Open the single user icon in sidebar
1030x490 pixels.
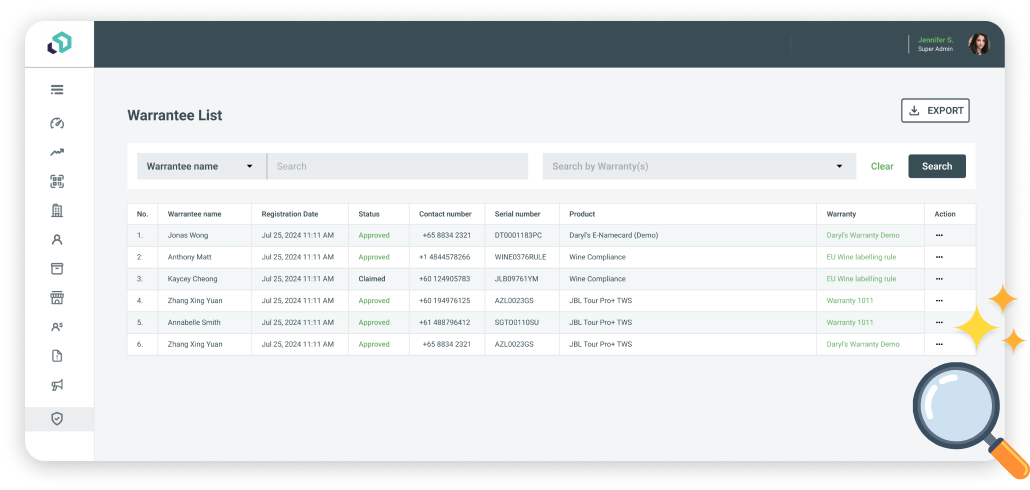pyautogui.click(x=57, y=240)
